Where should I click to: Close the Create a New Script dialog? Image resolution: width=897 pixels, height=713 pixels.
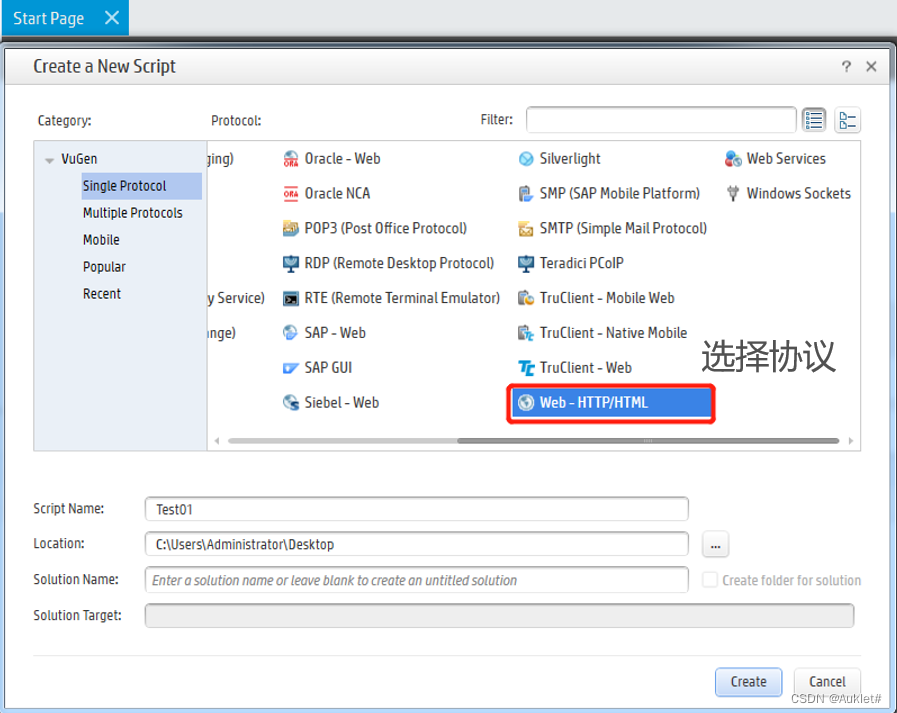[x=871, y=66]
